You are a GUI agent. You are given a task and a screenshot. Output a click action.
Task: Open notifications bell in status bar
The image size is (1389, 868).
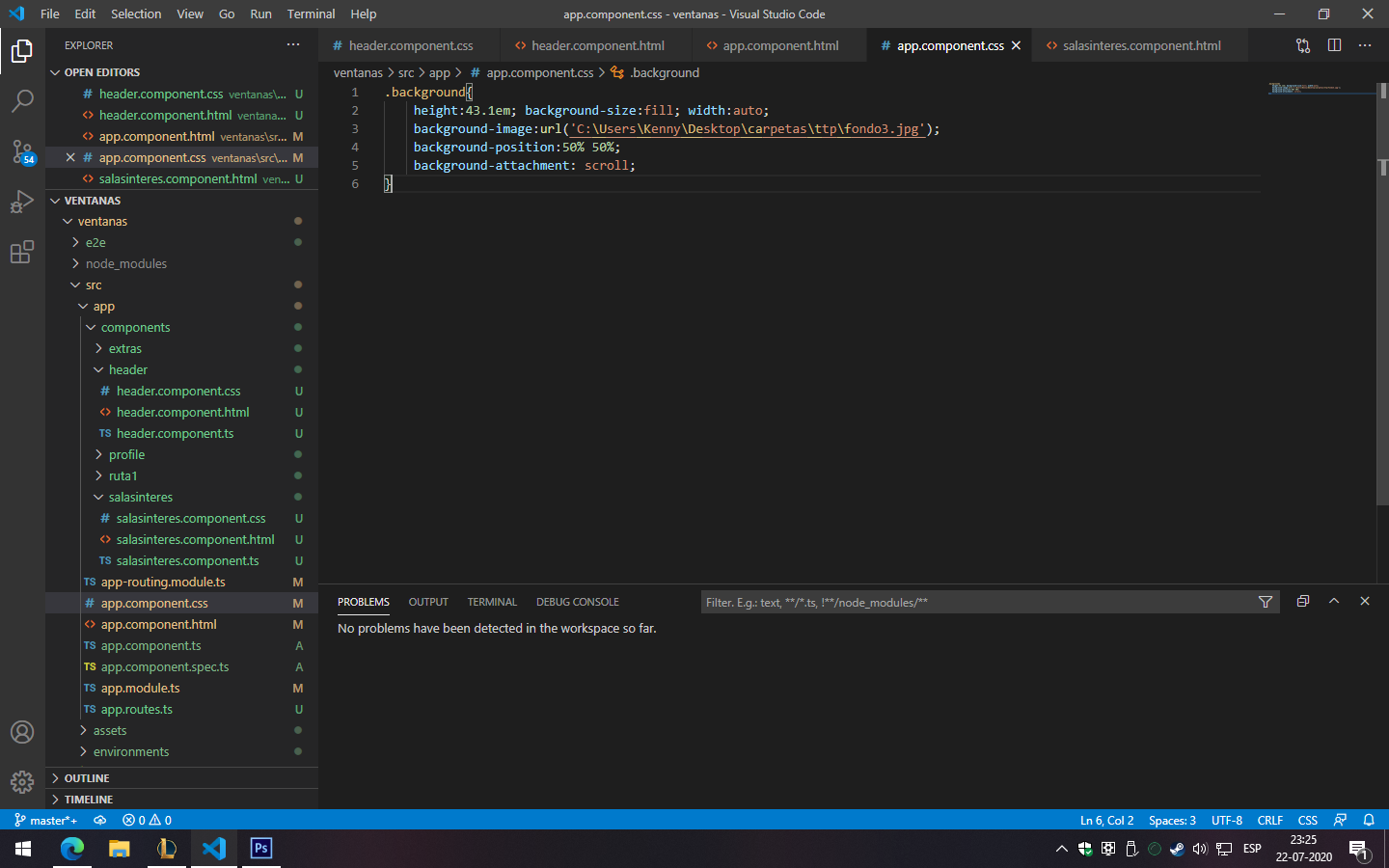[x=1369, y=820]
